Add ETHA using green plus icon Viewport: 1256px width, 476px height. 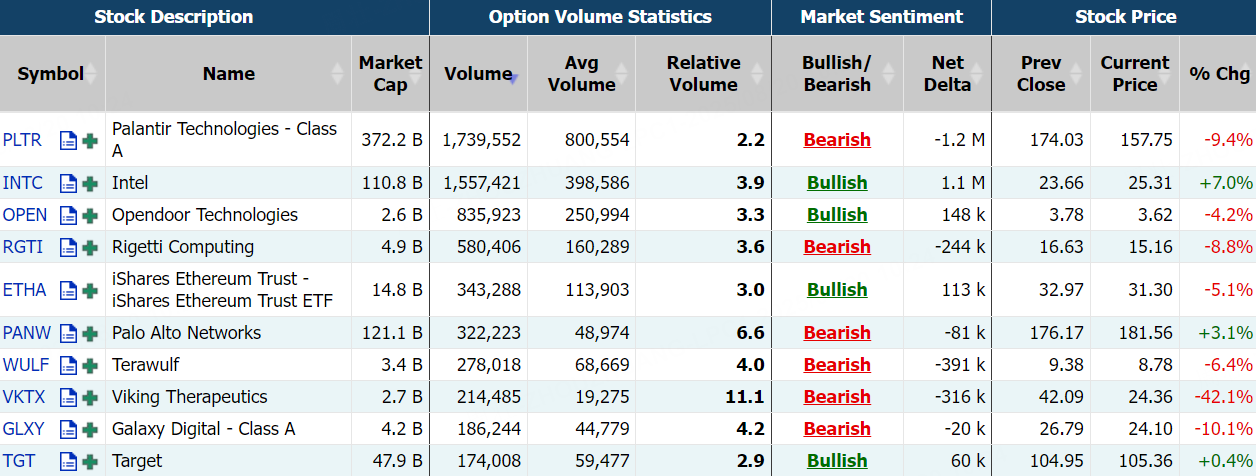90,291
